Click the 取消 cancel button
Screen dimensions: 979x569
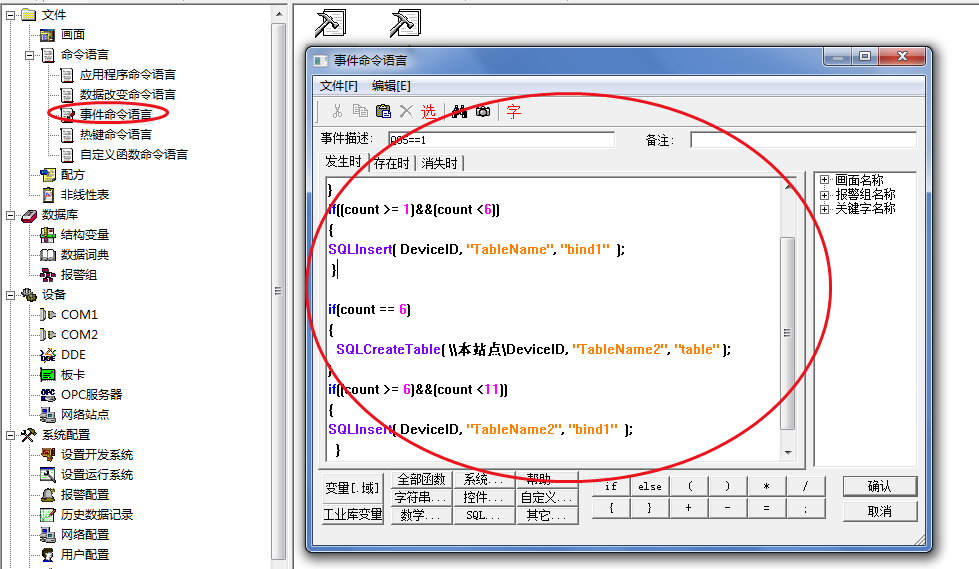pos(880,512)
